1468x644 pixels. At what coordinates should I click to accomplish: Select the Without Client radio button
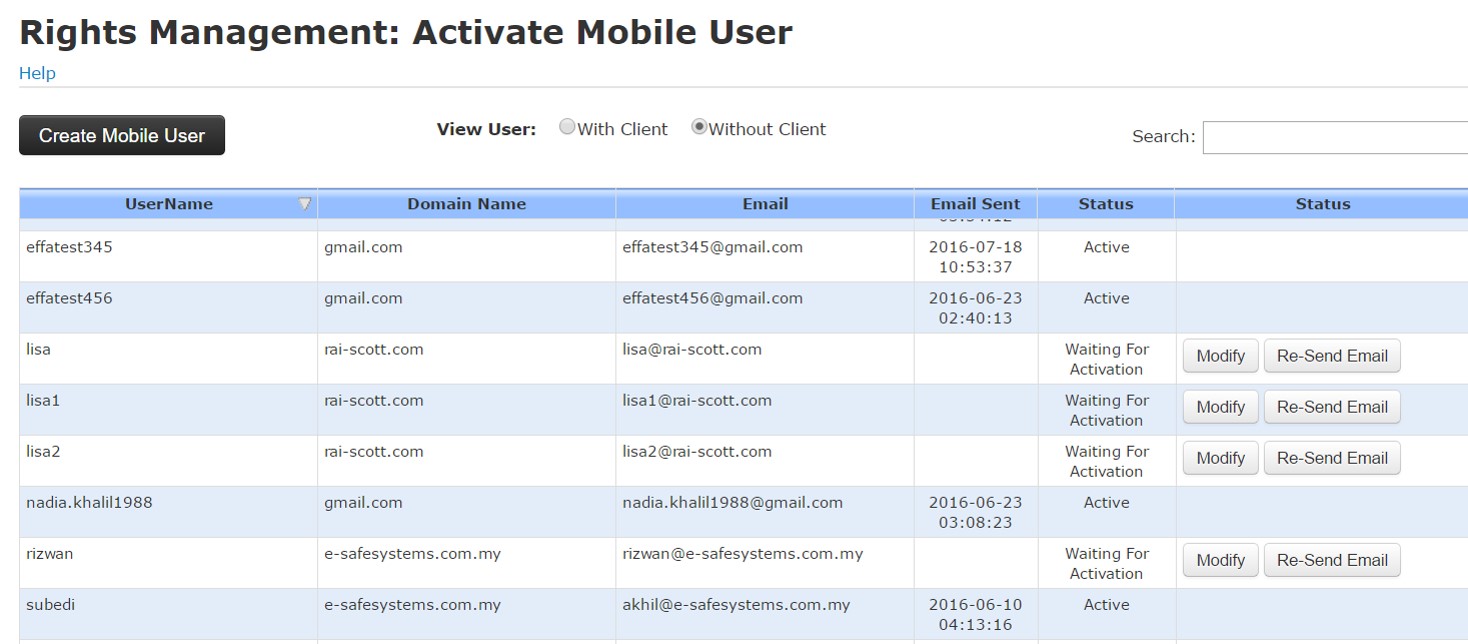point(699,128)
